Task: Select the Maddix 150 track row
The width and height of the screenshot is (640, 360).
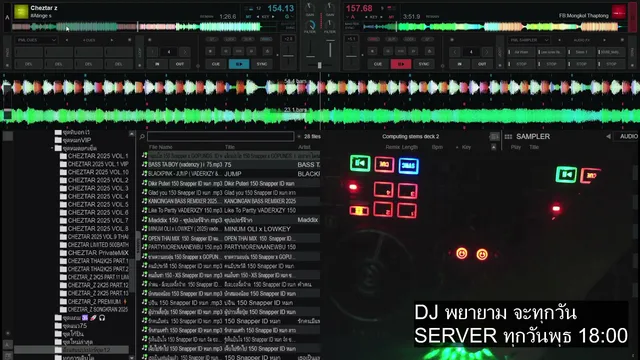Action: coord(231,220)
